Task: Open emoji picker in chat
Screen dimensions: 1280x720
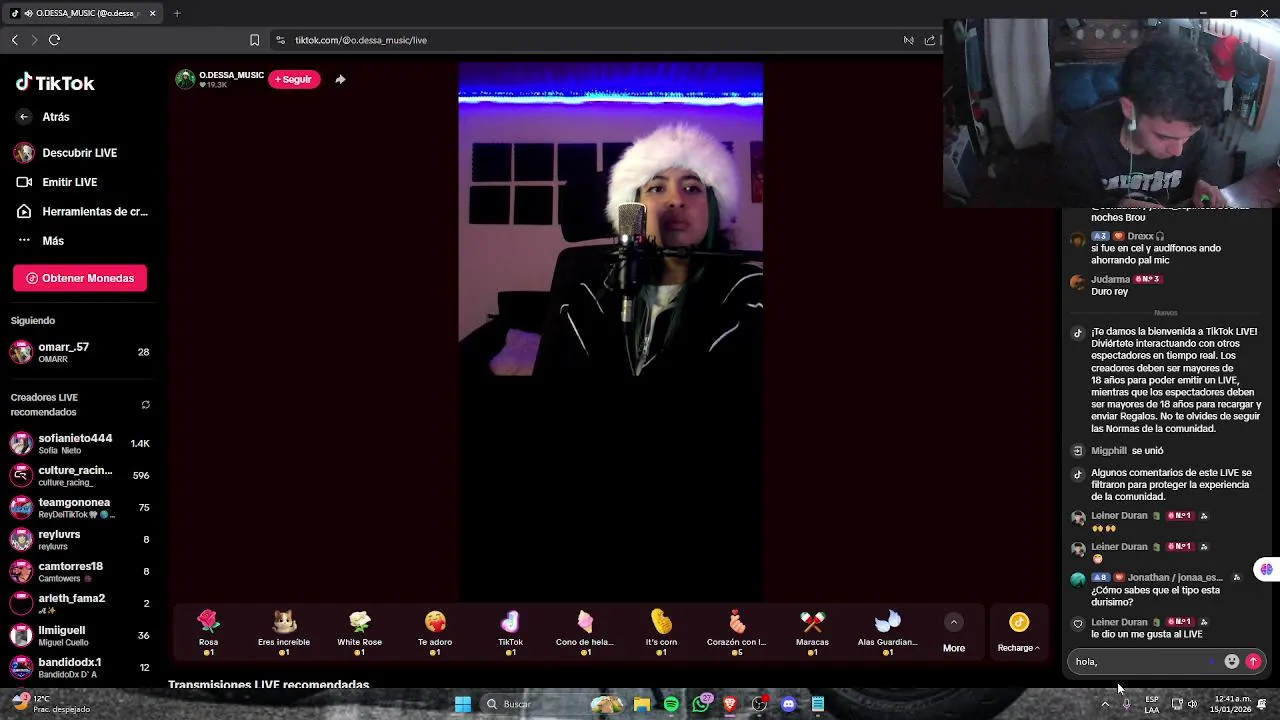Action: pos(1232,661)
